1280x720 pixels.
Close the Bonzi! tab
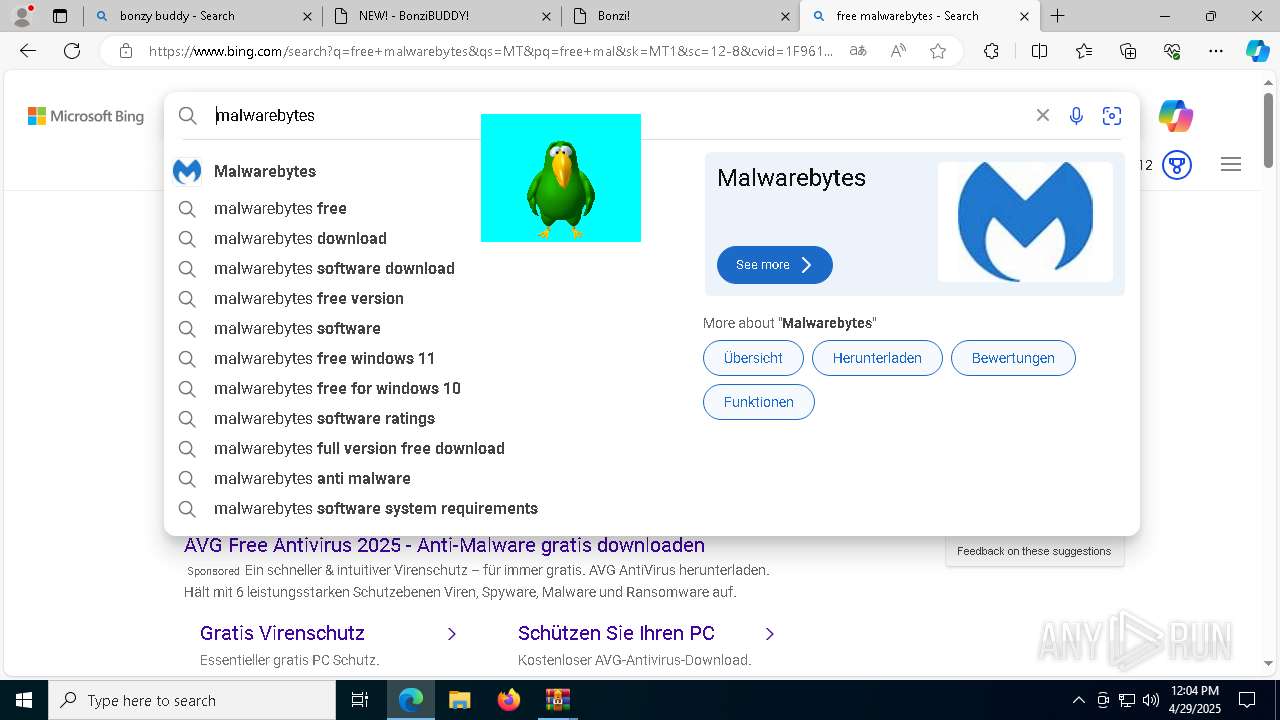pos(785,16)
